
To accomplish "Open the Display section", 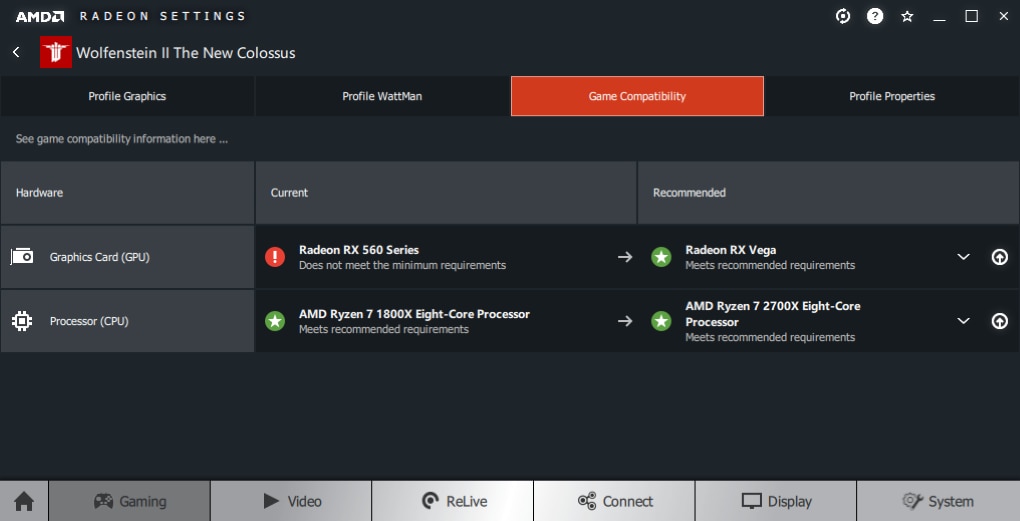I will point(775,501).
